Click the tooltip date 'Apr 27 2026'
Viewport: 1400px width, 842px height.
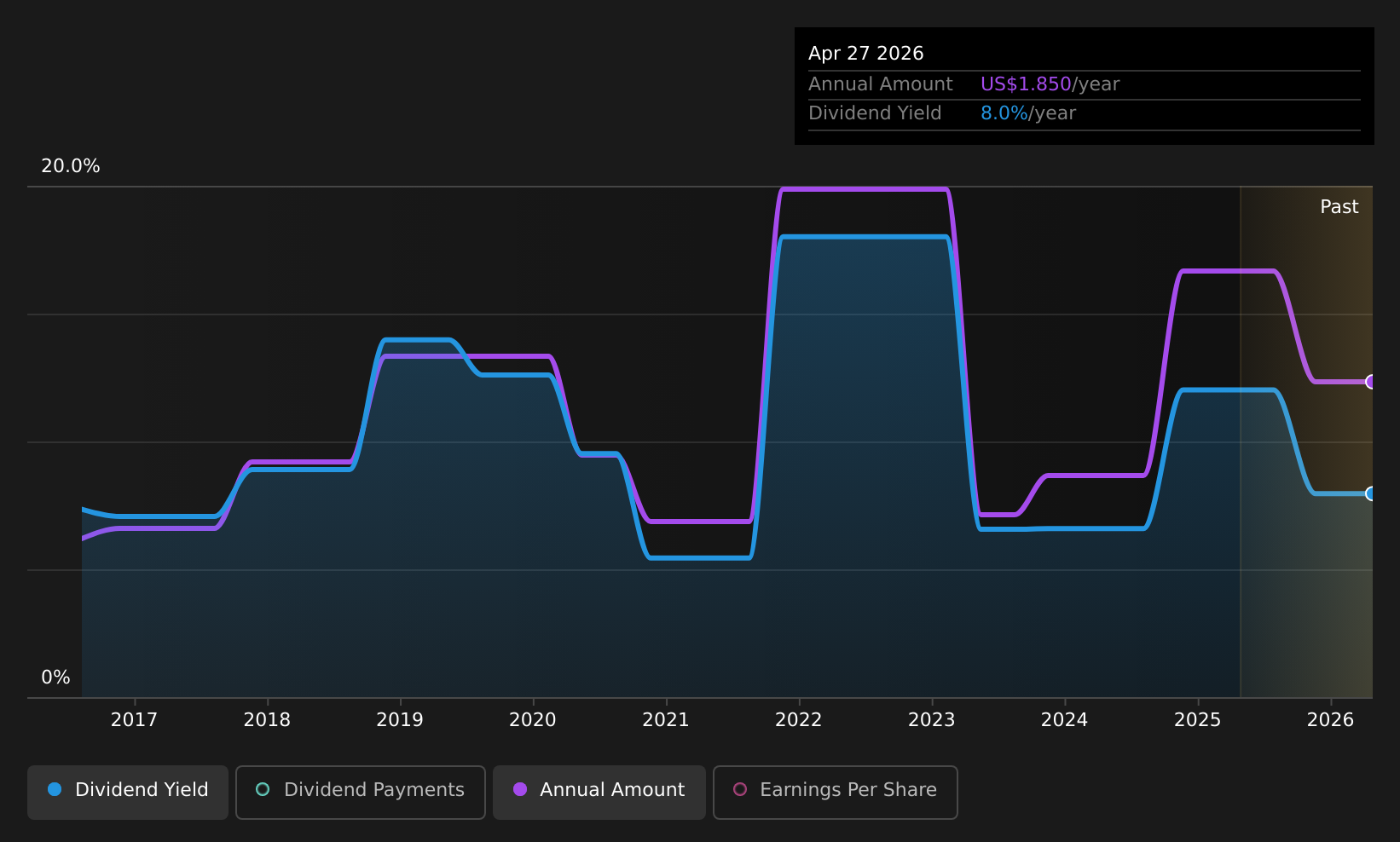tap(866, 54)
